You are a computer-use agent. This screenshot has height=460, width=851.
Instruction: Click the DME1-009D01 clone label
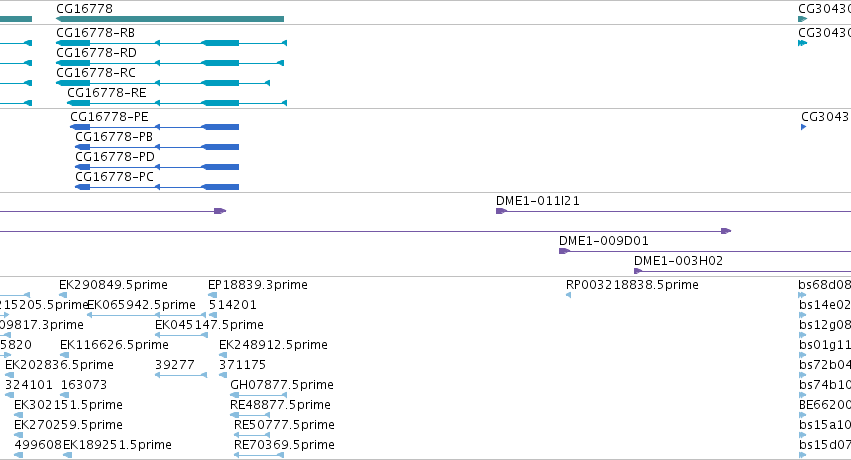pyautogui.click(x=604, y=241)
